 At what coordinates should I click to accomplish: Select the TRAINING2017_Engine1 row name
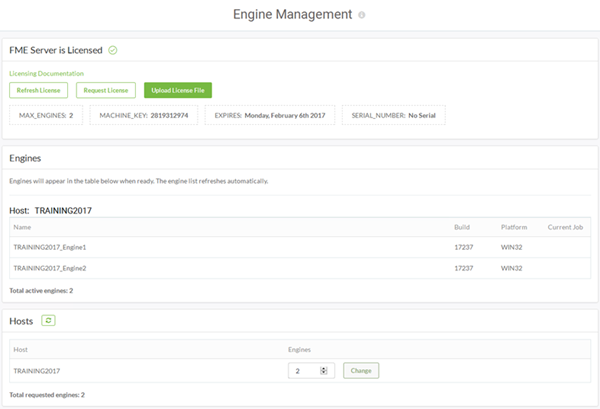(x=50, y=247)
